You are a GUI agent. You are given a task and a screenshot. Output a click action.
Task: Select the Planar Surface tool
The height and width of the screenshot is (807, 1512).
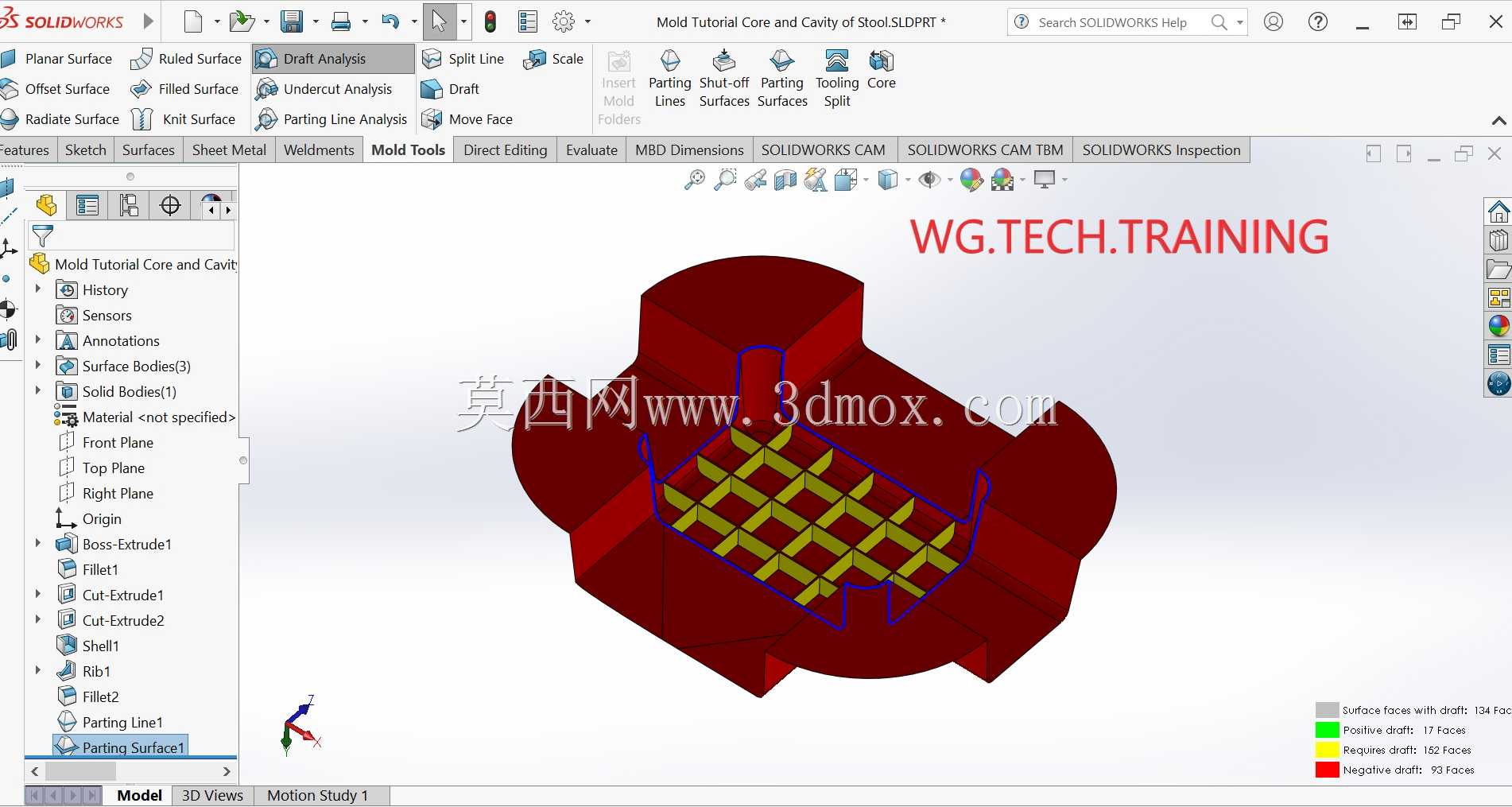click(x=57, y=59)
